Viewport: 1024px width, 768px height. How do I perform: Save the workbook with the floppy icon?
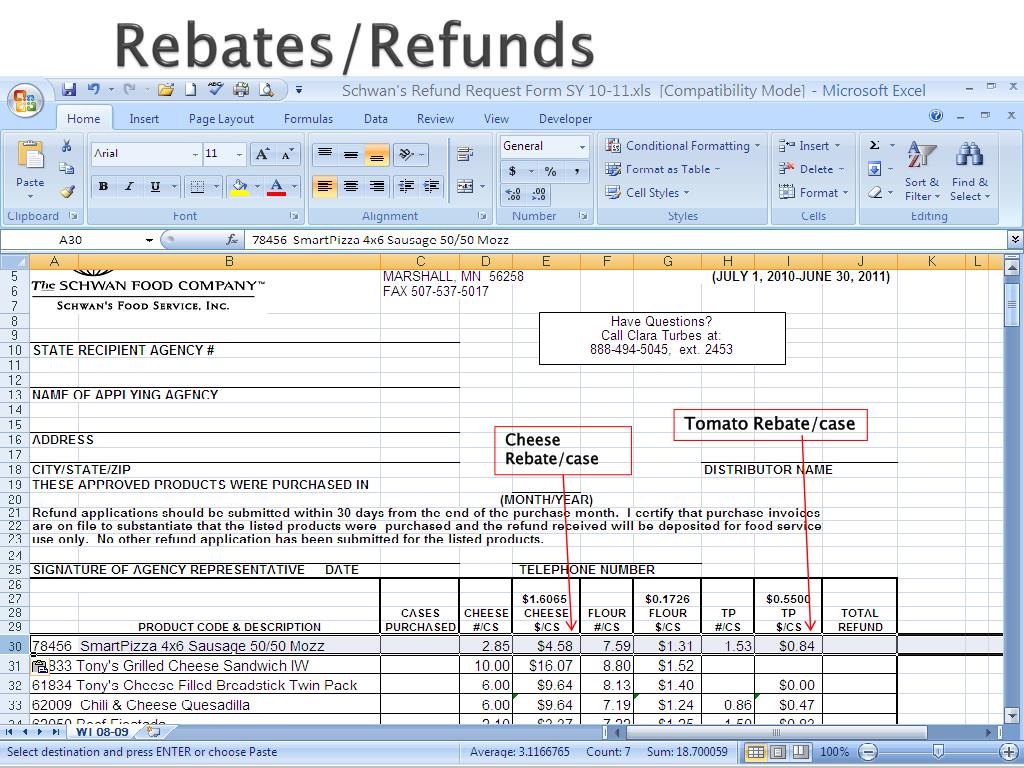[69, 89]
